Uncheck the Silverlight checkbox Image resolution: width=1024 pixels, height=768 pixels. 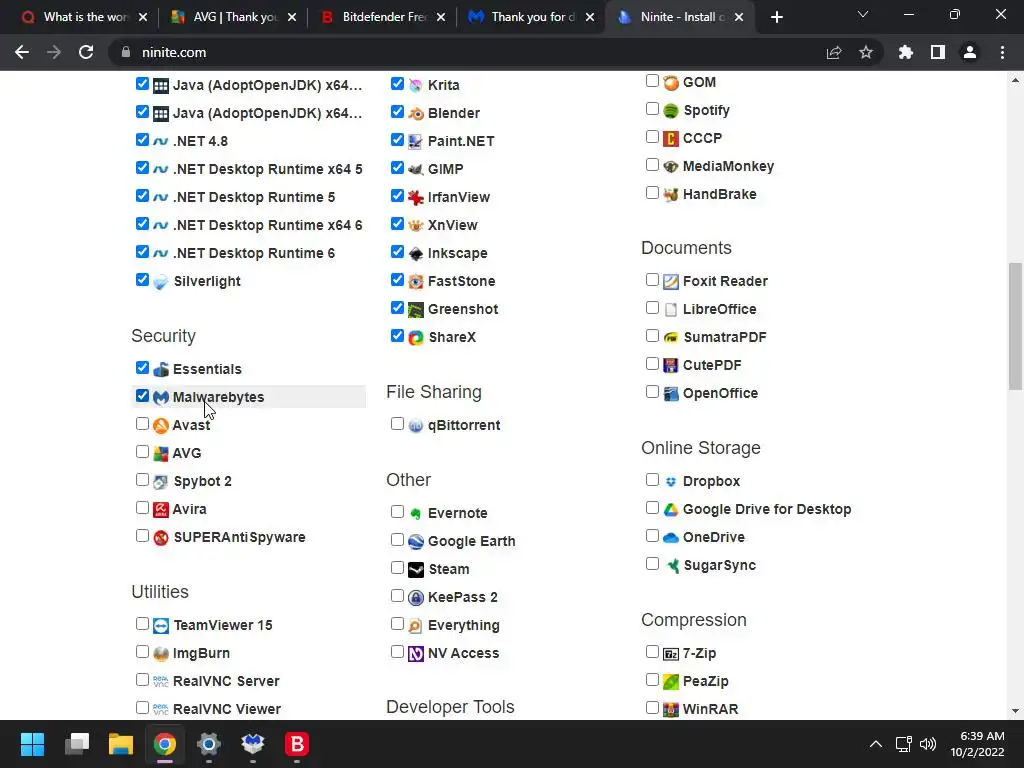click(x=142, y=280)
